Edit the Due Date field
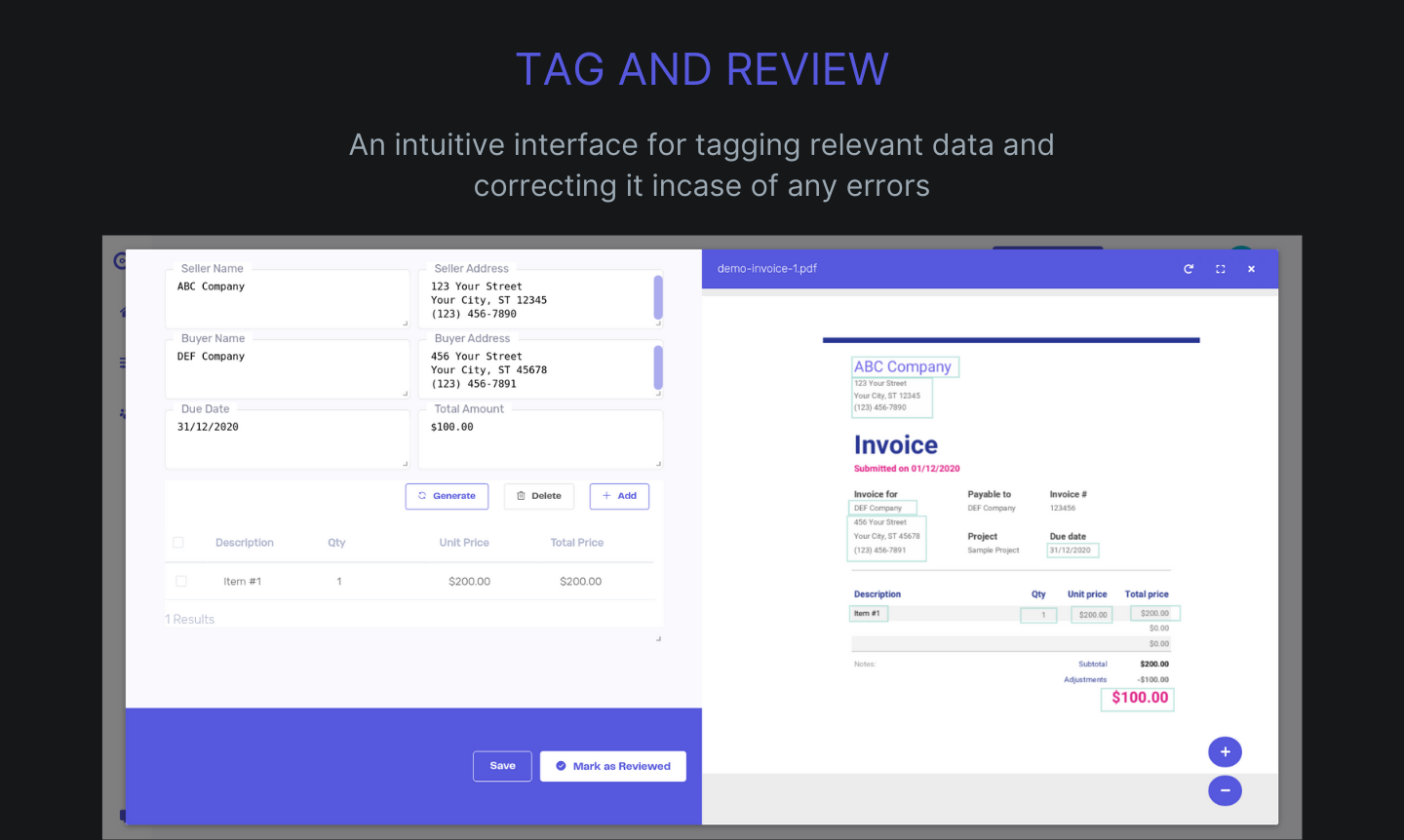 pyautogui.click(x=288, y=439)
